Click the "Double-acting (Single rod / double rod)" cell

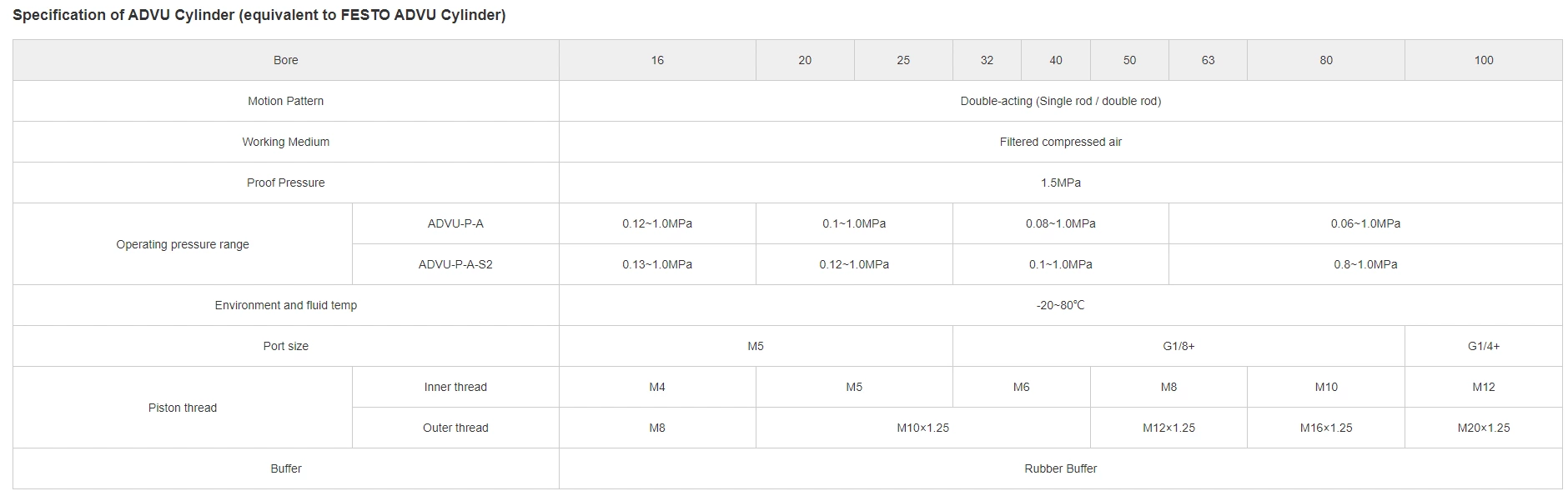pyautogui.click(x=1060, y=101)
